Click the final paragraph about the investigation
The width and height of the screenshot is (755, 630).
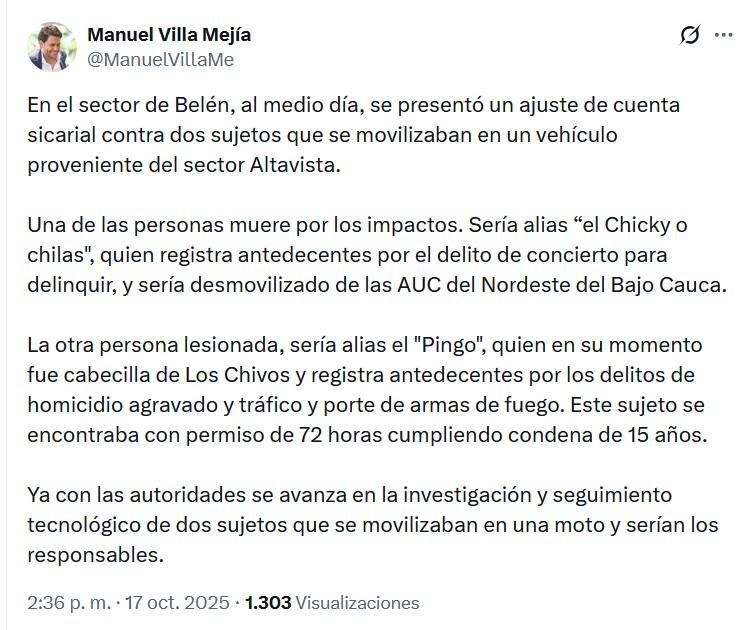click(370, 524)
